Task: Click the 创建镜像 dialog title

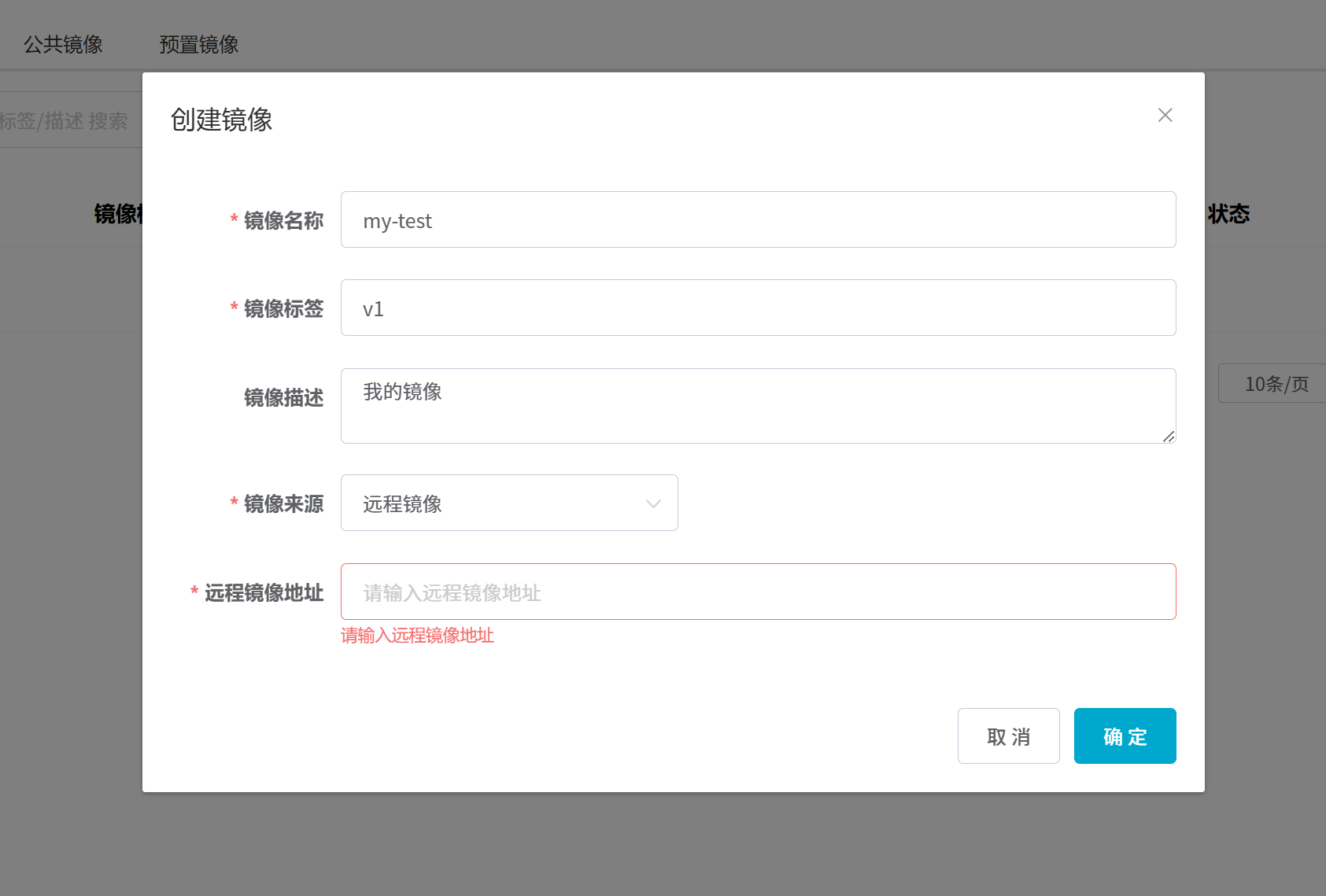Action: 221,120
